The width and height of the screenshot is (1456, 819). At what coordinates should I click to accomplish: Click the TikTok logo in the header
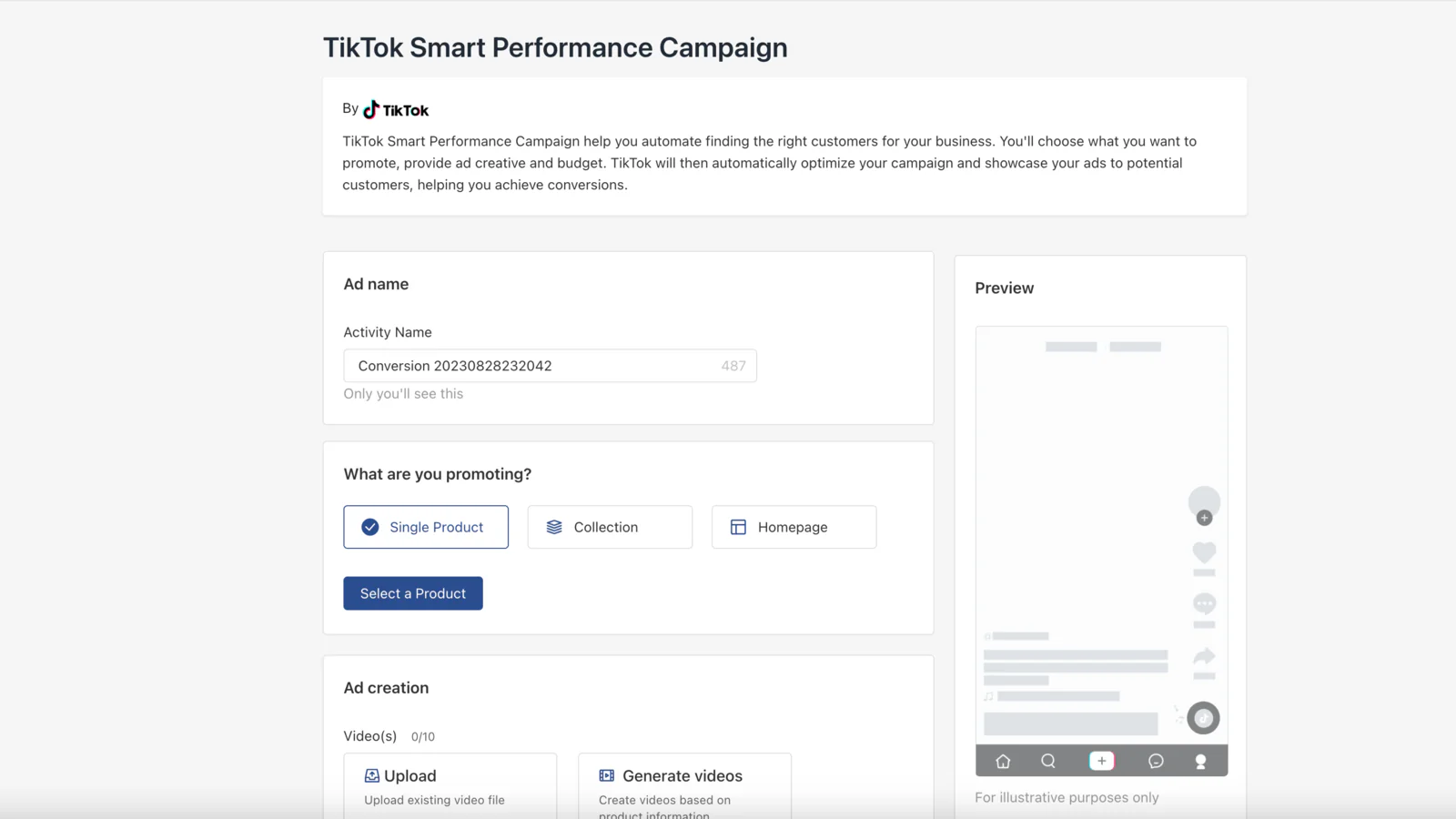tap(396, 110)
